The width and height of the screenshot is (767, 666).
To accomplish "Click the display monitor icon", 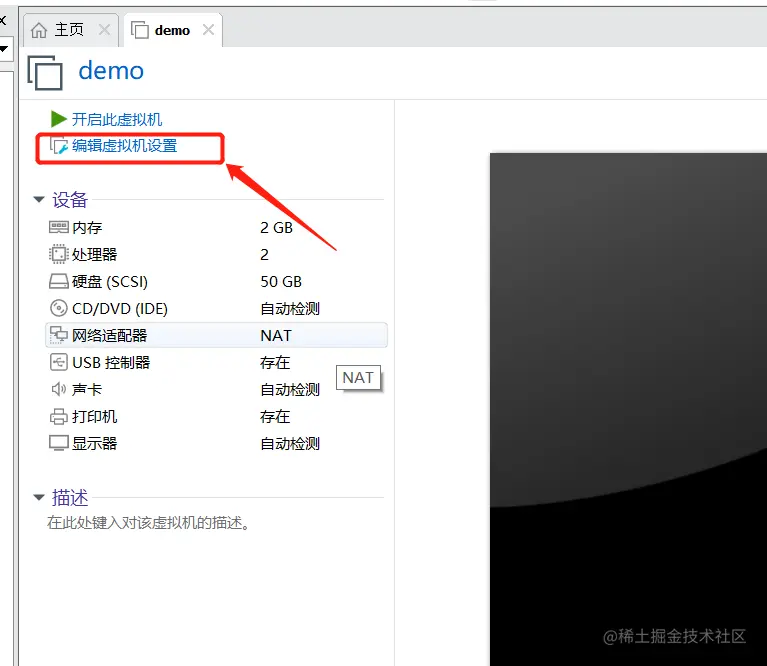I will tap(59, 443).
